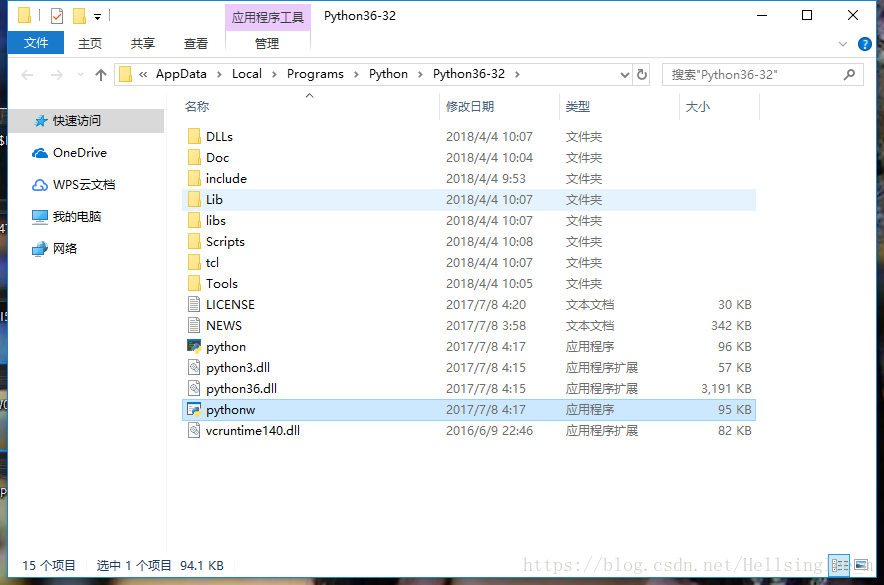This screenshot has height=585, width=884.
Task: Select the Tools folder icon
Action: click(194, 283)
